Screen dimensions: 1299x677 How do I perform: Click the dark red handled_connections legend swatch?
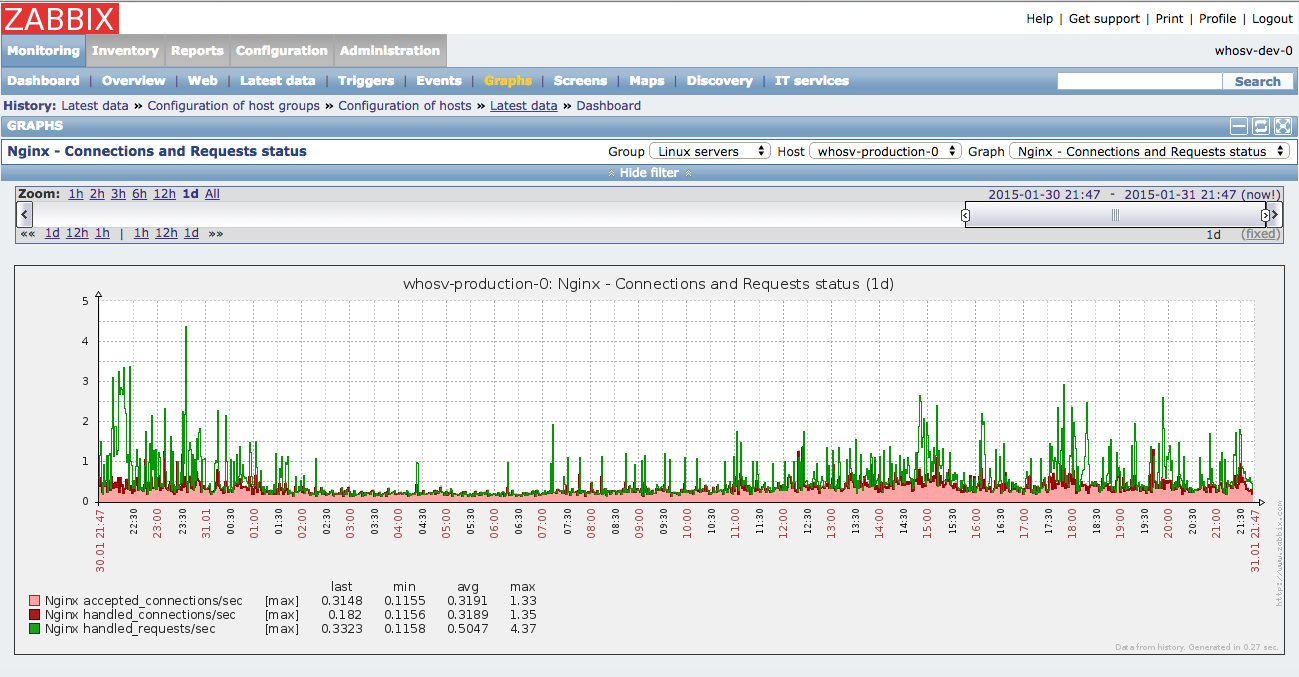point(34,615)
